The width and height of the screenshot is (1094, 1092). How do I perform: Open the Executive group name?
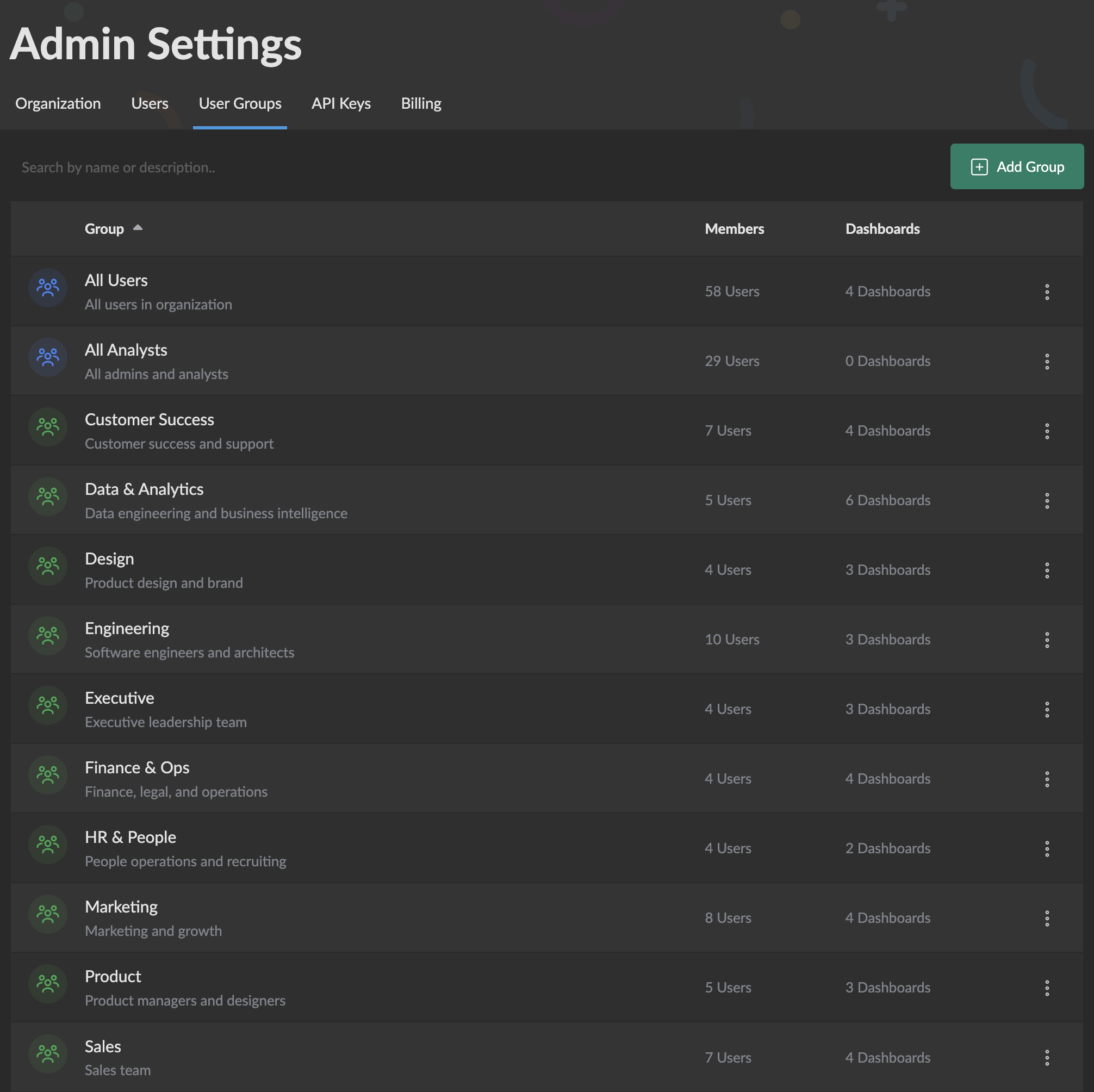[x=120, y=698]
